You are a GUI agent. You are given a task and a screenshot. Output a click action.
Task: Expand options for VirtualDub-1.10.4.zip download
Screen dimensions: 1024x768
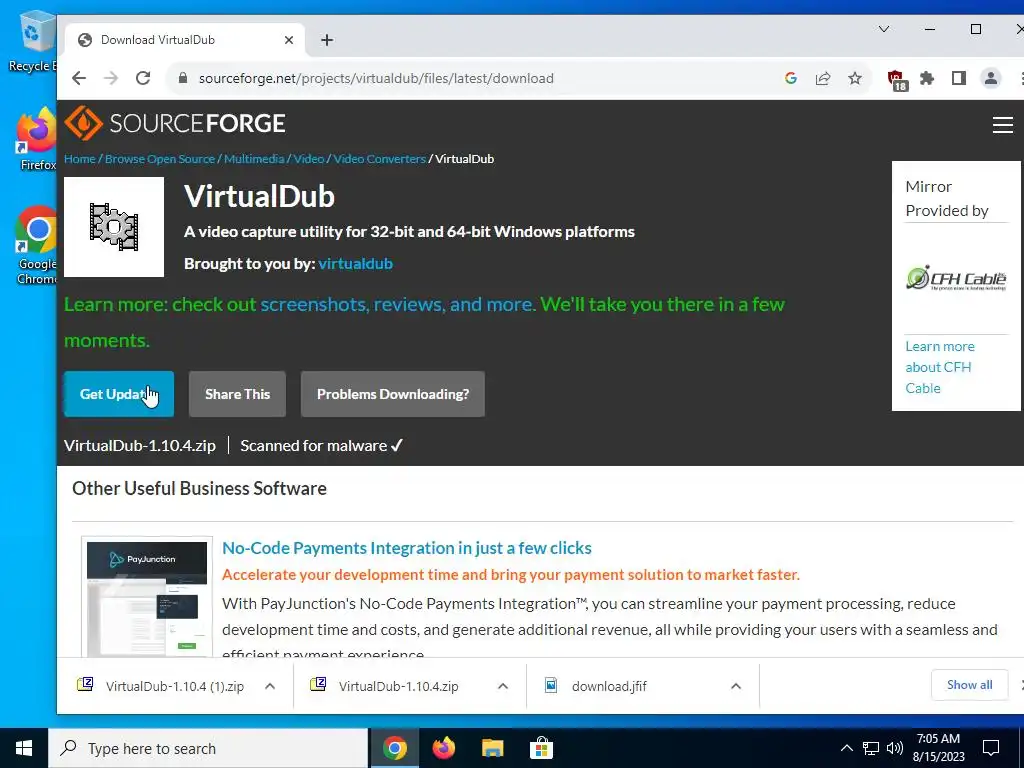point(503,686)
